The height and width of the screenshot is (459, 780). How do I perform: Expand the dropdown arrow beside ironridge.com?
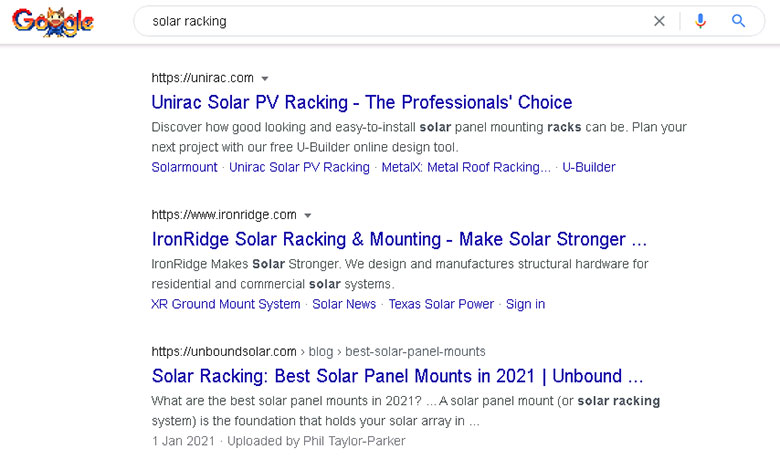tap(308, 215)
